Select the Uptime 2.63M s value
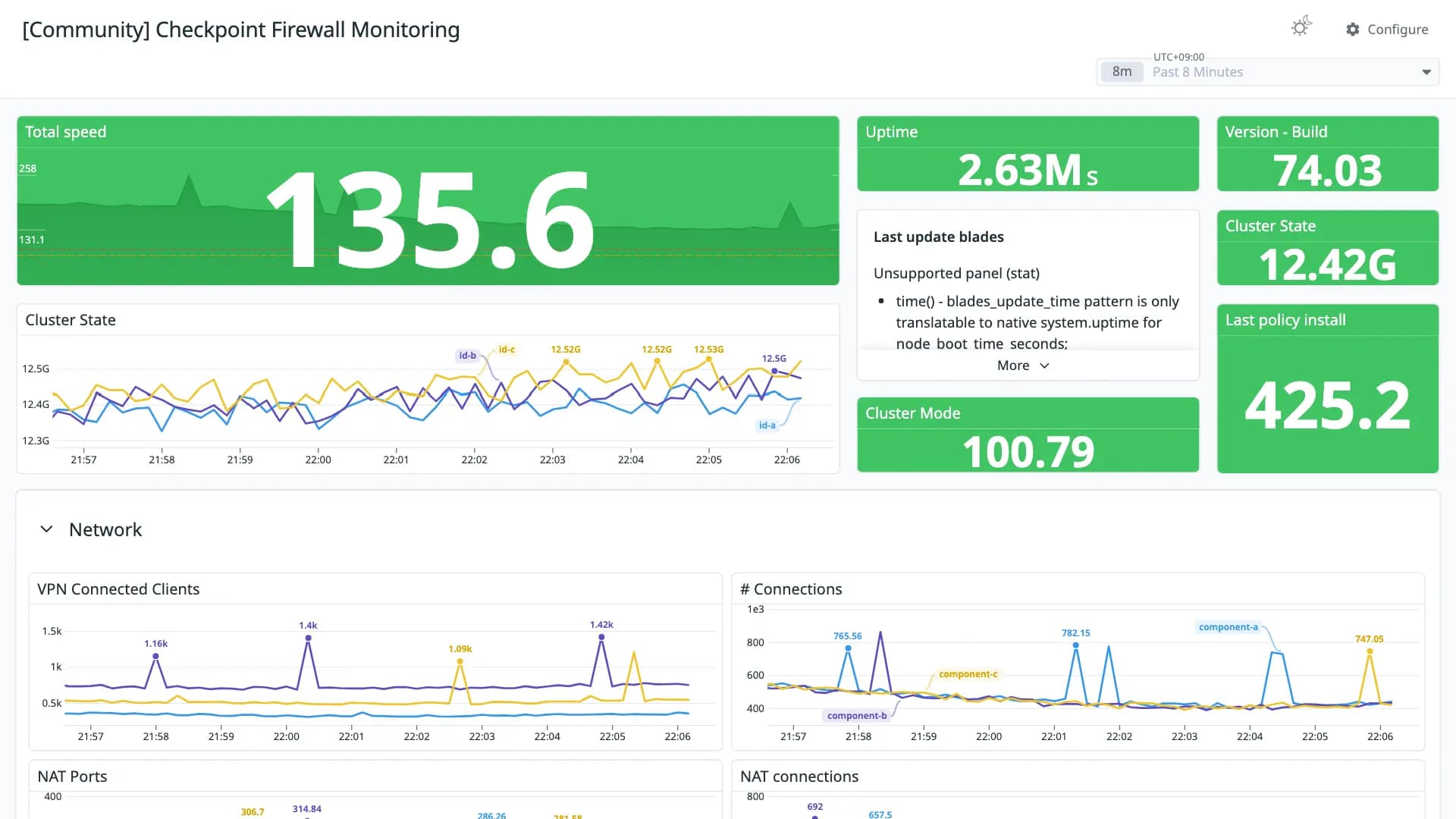 point(1028,170)
